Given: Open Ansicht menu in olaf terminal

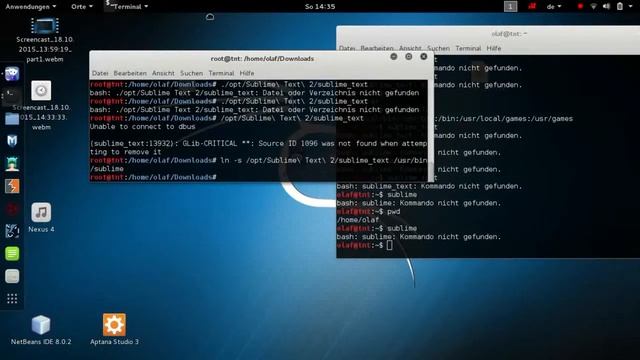Looking at the screenshot, I should (410, 48).
